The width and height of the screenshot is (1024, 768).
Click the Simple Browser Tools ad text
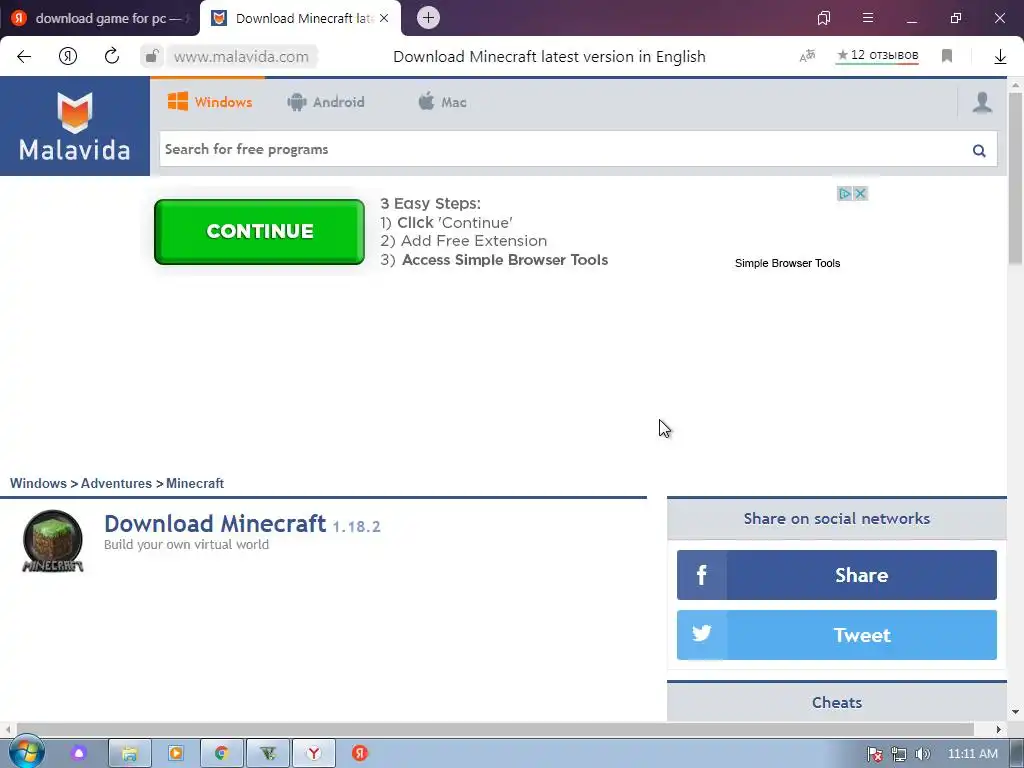pos(788,263)
